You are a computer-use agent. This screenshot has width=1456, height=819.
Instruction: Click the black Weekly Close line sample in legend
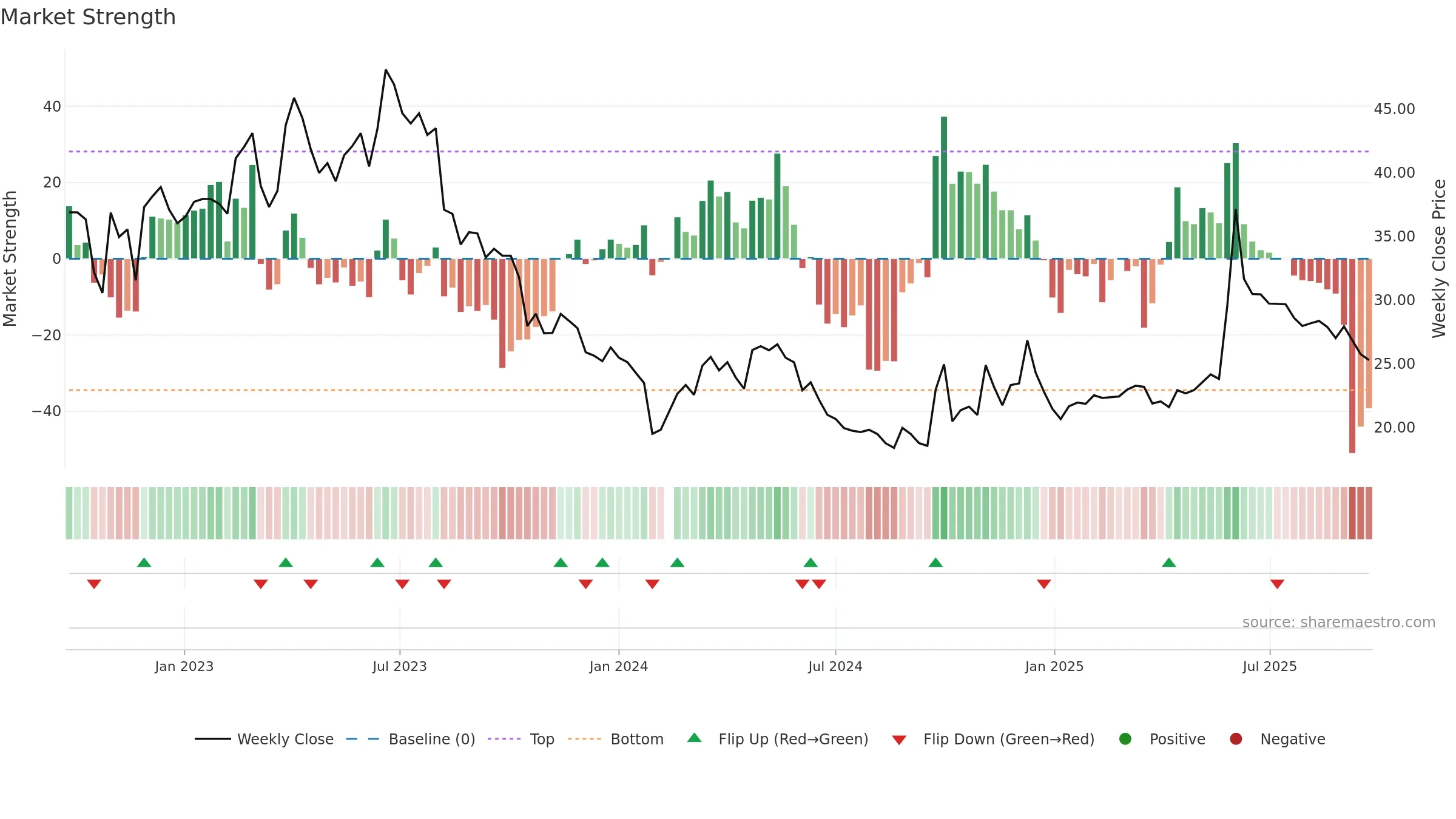(213, 739)
